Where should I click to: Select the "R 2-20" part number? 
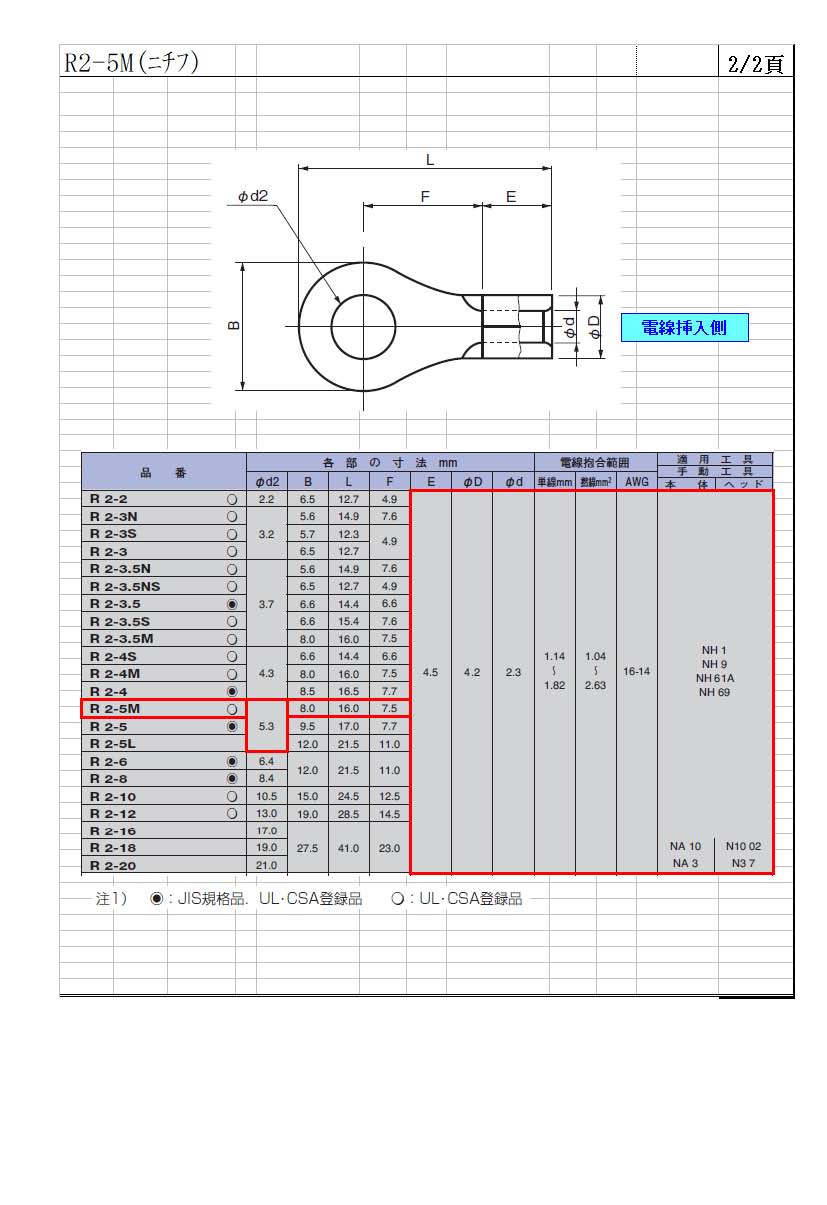pyautogui.click(x=112, y=866)
